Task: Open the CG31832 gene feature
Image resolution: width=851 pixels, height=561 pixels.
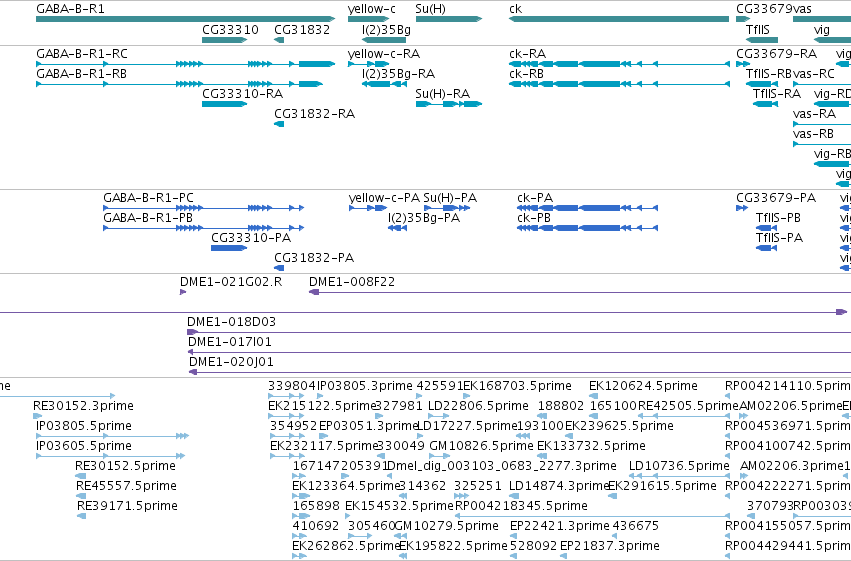Action: coord(279,40)
